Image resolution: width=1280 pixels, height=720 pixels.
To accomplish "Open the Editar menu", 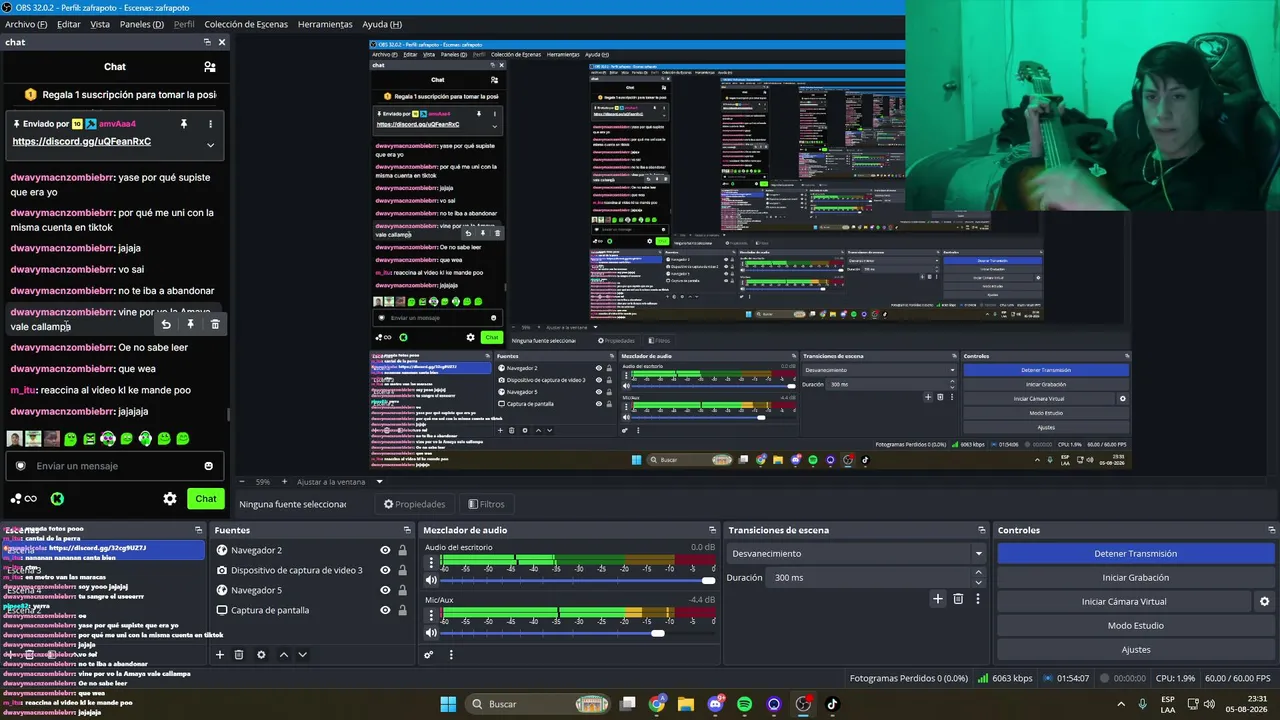I will coord(69,24).
